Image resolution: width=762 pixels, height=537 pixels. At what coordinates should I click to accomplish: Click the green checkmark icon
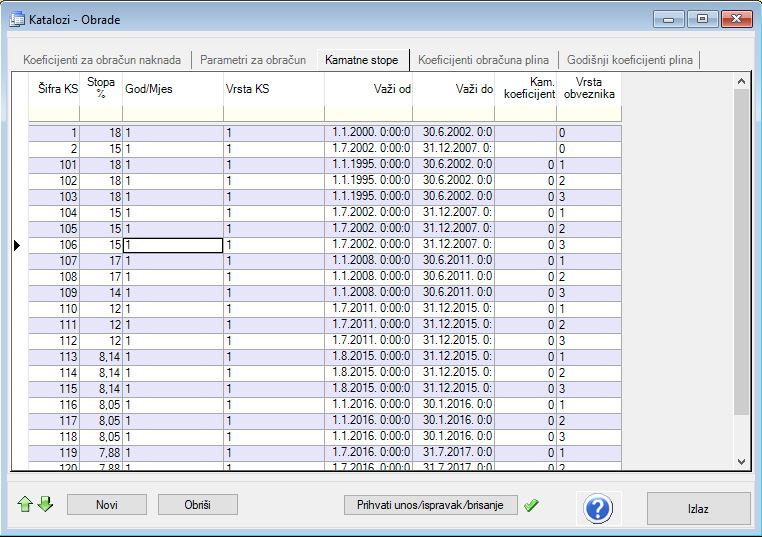[x=531, y=505]
